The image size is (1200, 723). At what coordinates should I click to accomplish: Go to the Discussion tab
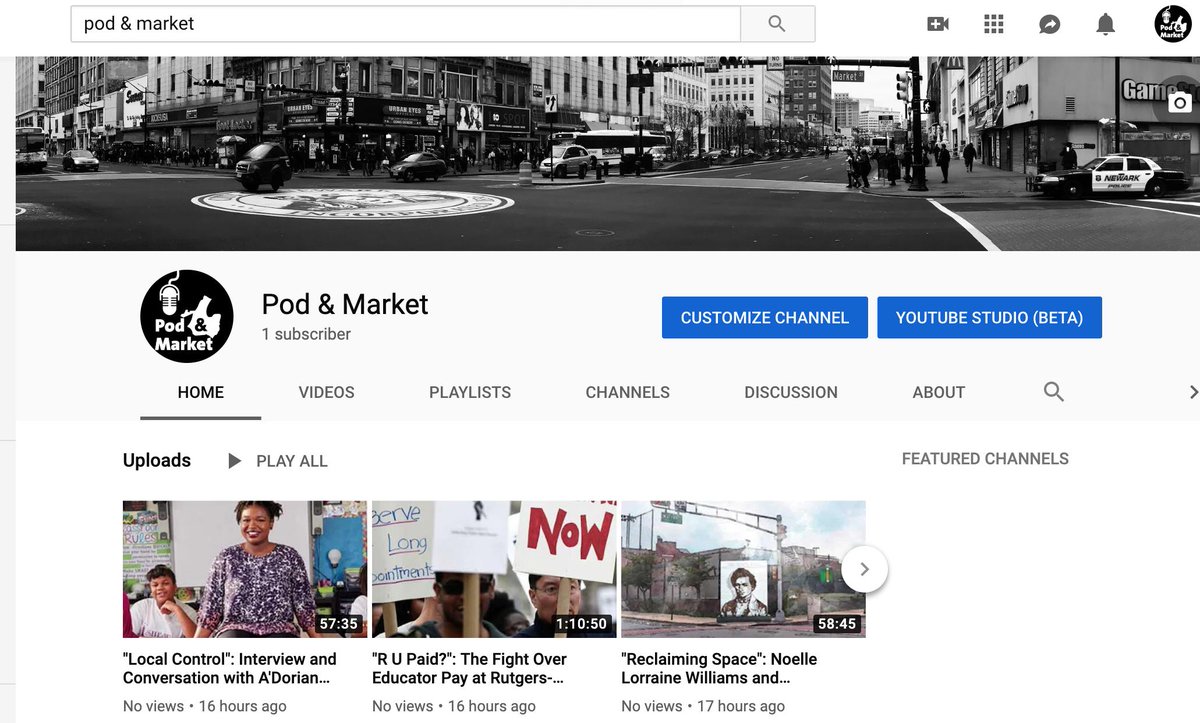pyautogui.click(x=791, y=392)
